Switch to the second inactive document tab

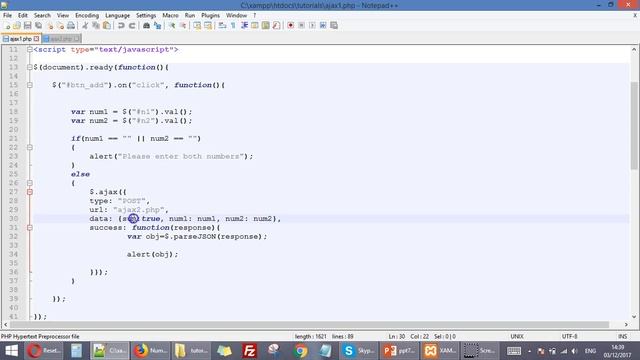coord(61,39)
